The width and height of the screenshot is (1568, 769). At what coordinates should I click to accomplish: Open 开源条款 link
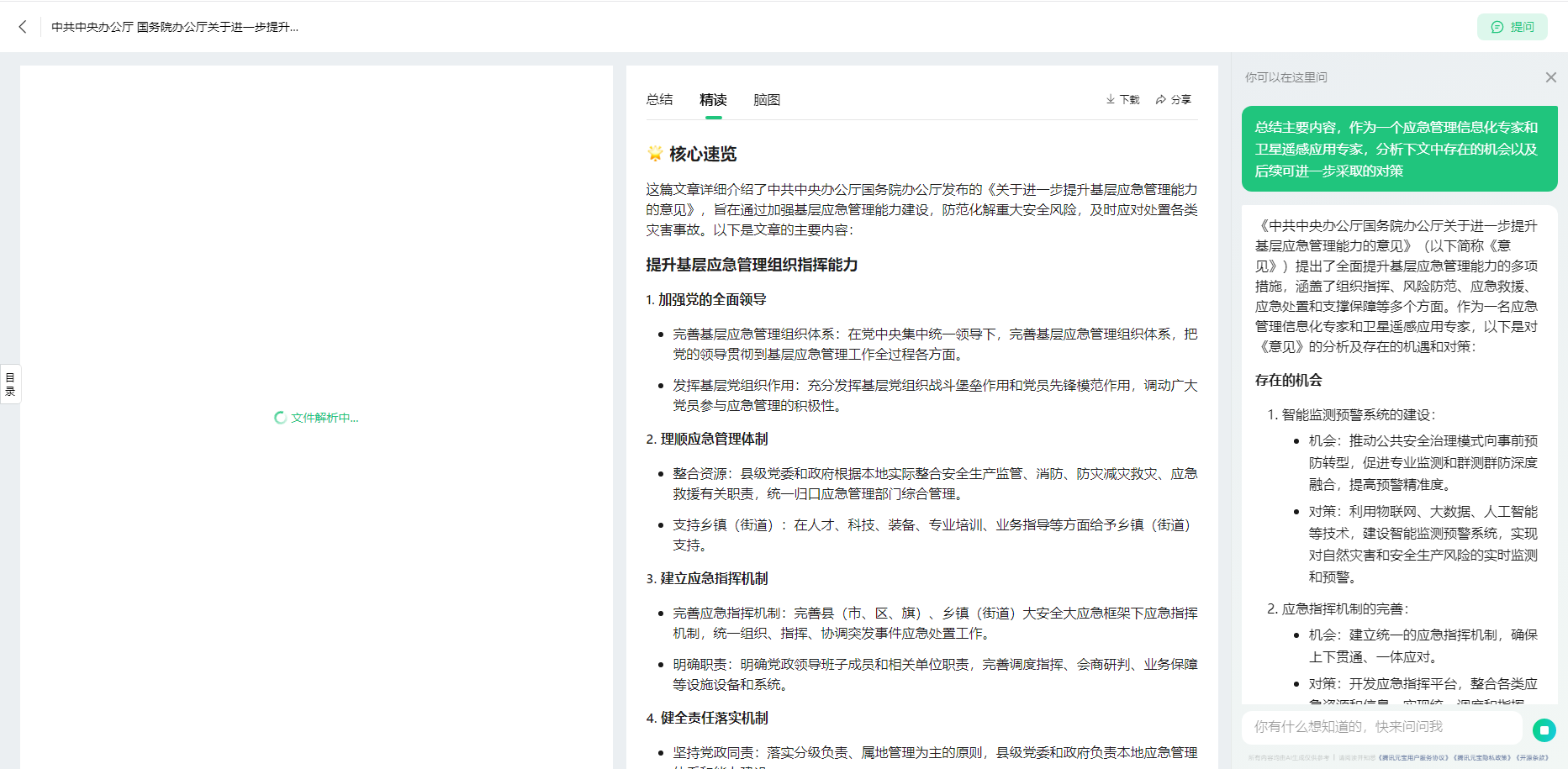click(x=1531, y=758)
